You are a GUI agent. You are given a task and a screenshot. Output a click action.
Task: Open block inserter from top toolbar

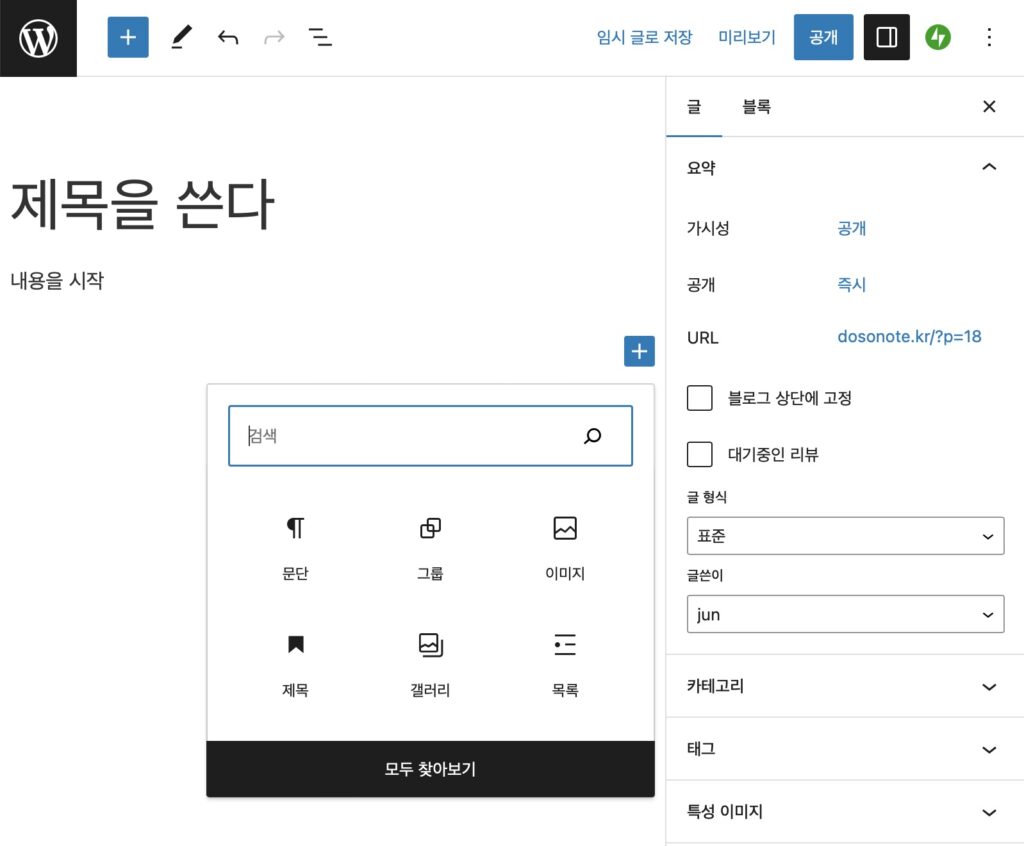point(128,38)
